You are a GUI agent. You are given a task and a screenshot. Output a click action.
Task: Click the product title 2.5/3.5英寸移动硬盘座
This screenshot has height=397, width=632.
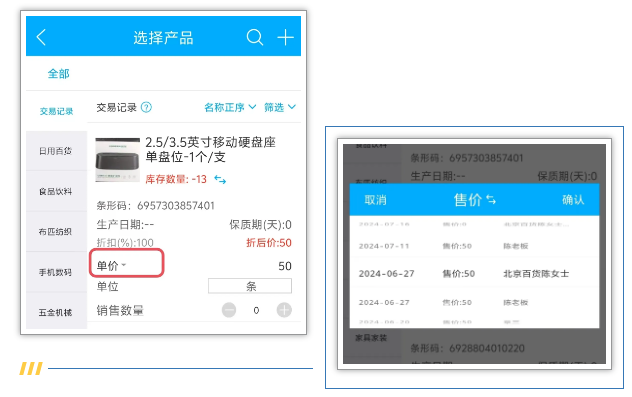point(210,150)
